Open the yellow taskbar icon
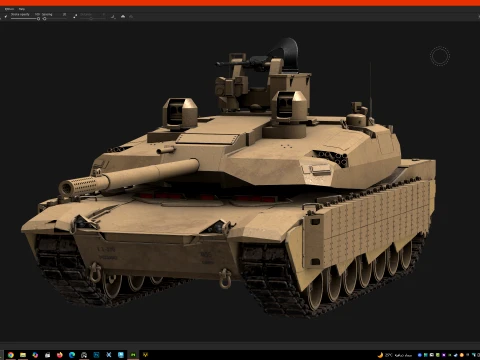The image size is (480, 360). (145, 355)
